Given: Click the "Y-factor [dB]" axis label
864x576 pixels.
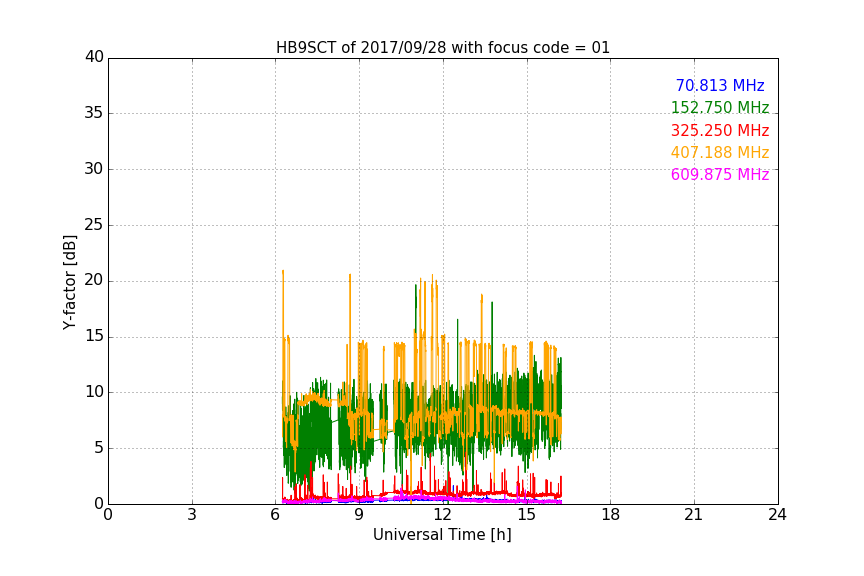Looking at the screenshot, I should coord(69,282).
